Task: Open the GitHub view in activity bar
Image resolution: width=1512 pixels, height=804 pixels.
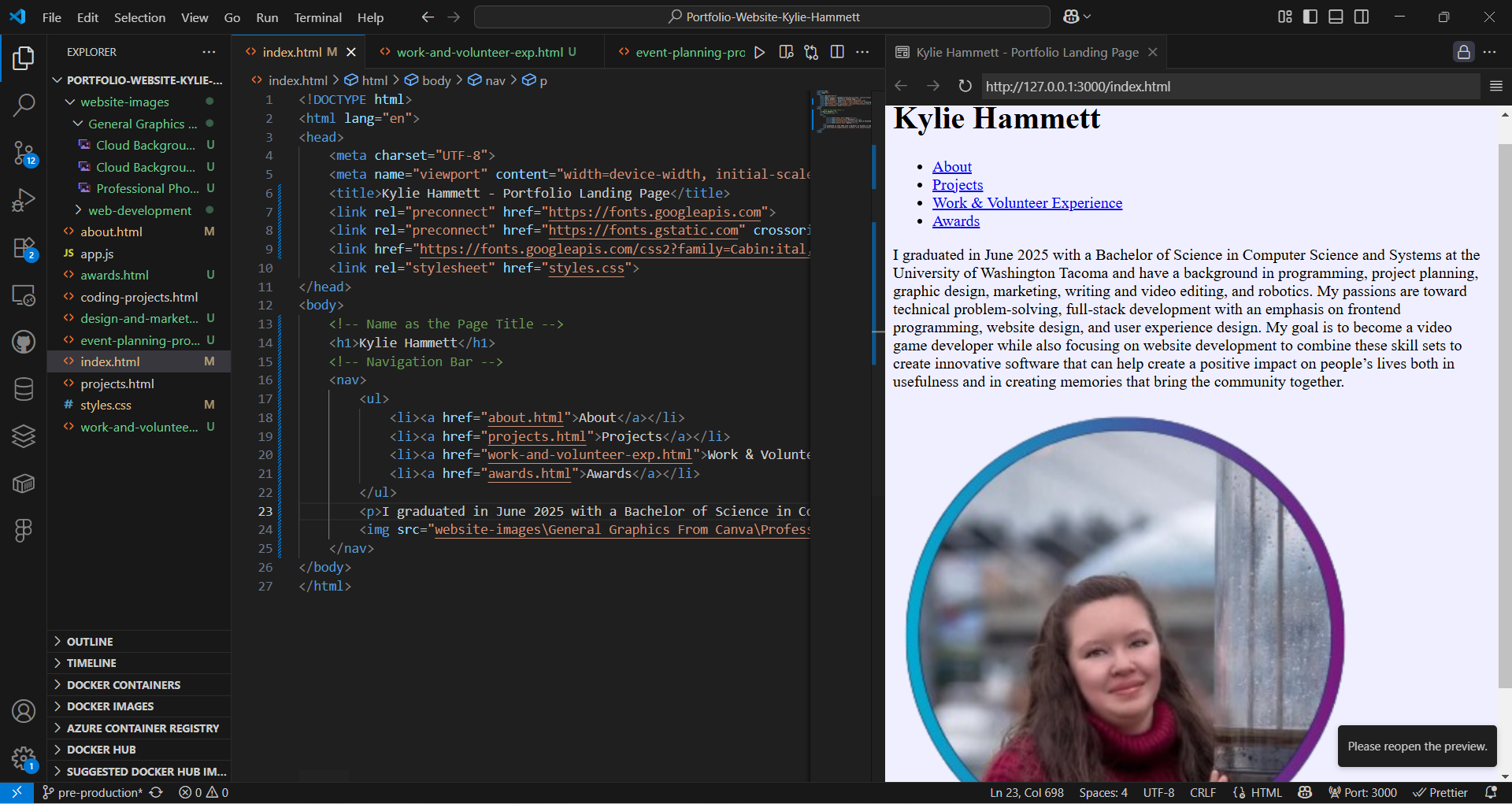Action: pos(24,342)
